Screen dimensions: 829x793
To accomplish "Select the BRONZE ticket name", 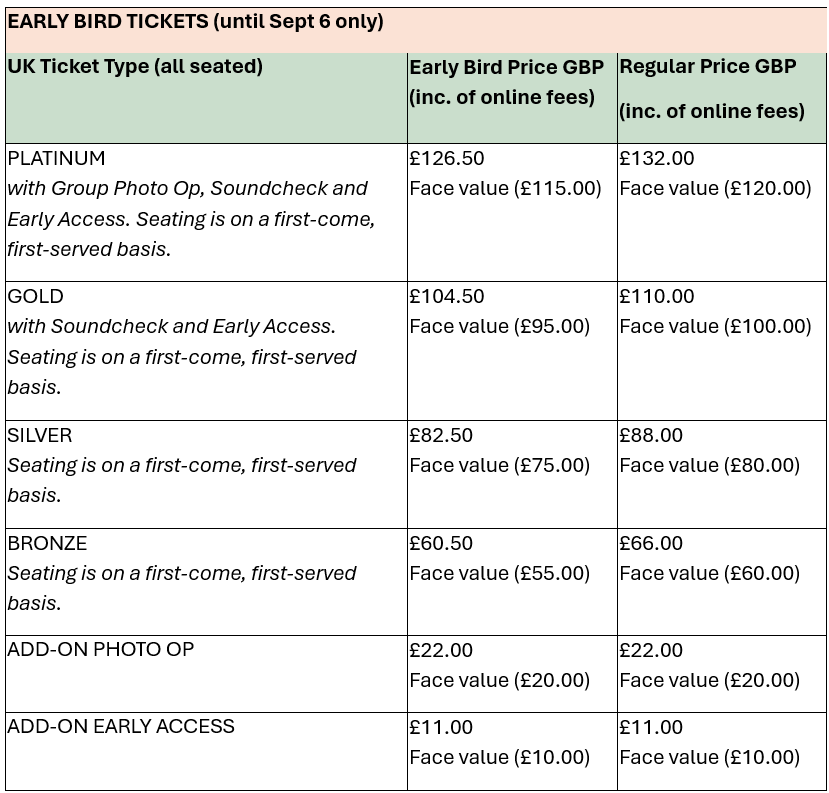I will tap(47, 543).
